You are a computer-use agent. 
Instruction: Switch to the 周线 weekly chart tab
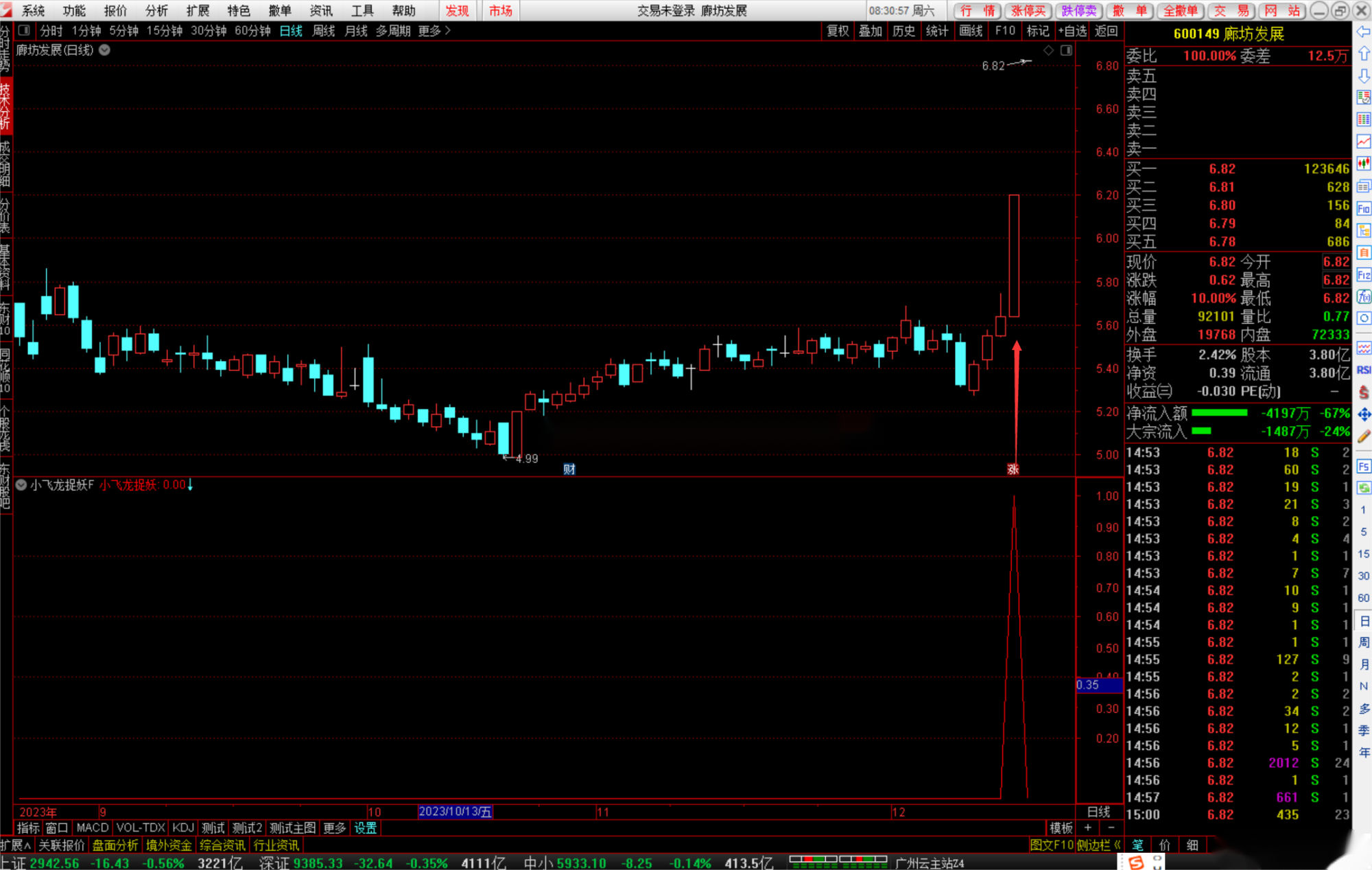point(323,31)
